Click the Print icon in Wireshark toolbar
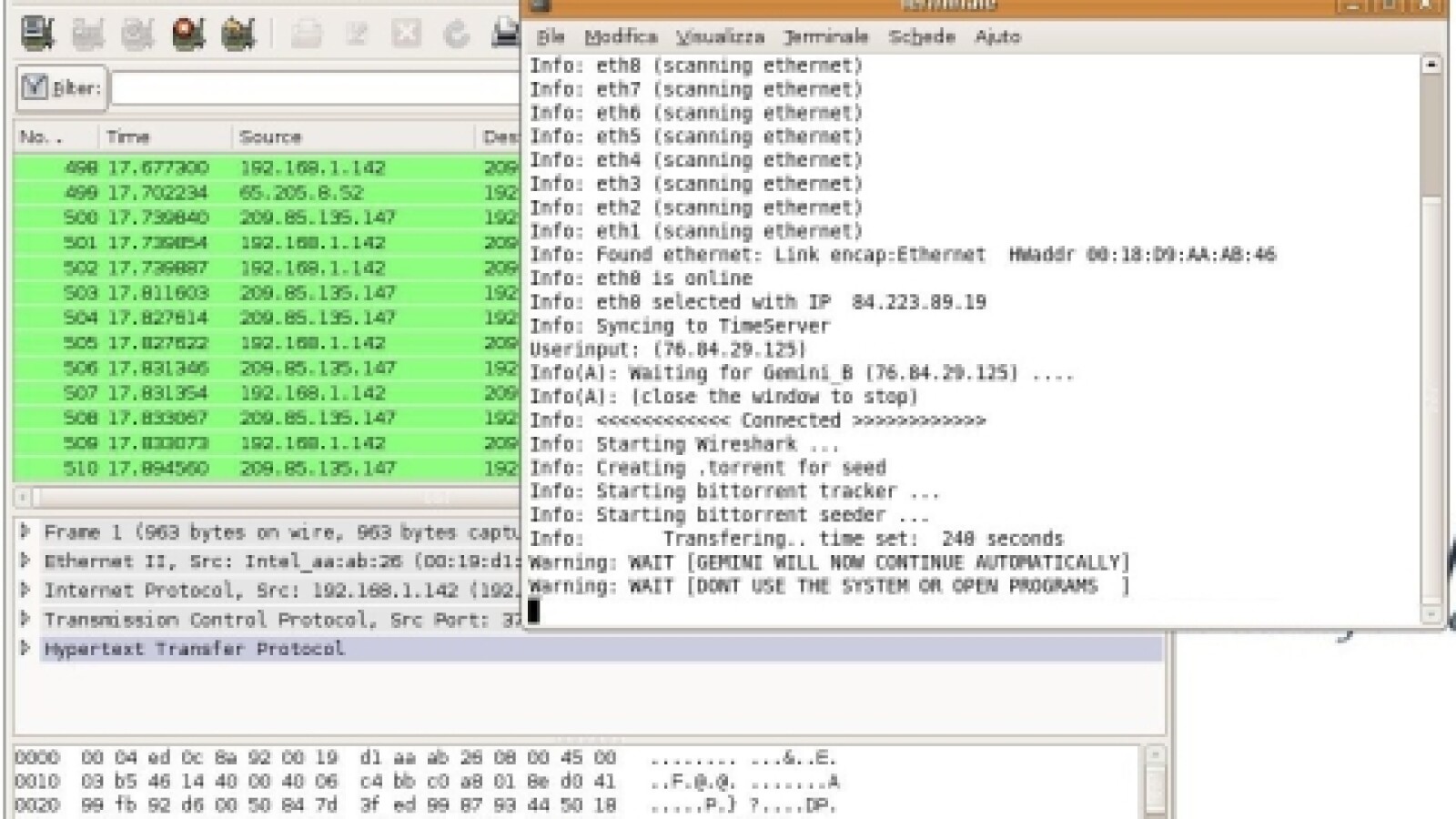 click(x=506, y=33)
